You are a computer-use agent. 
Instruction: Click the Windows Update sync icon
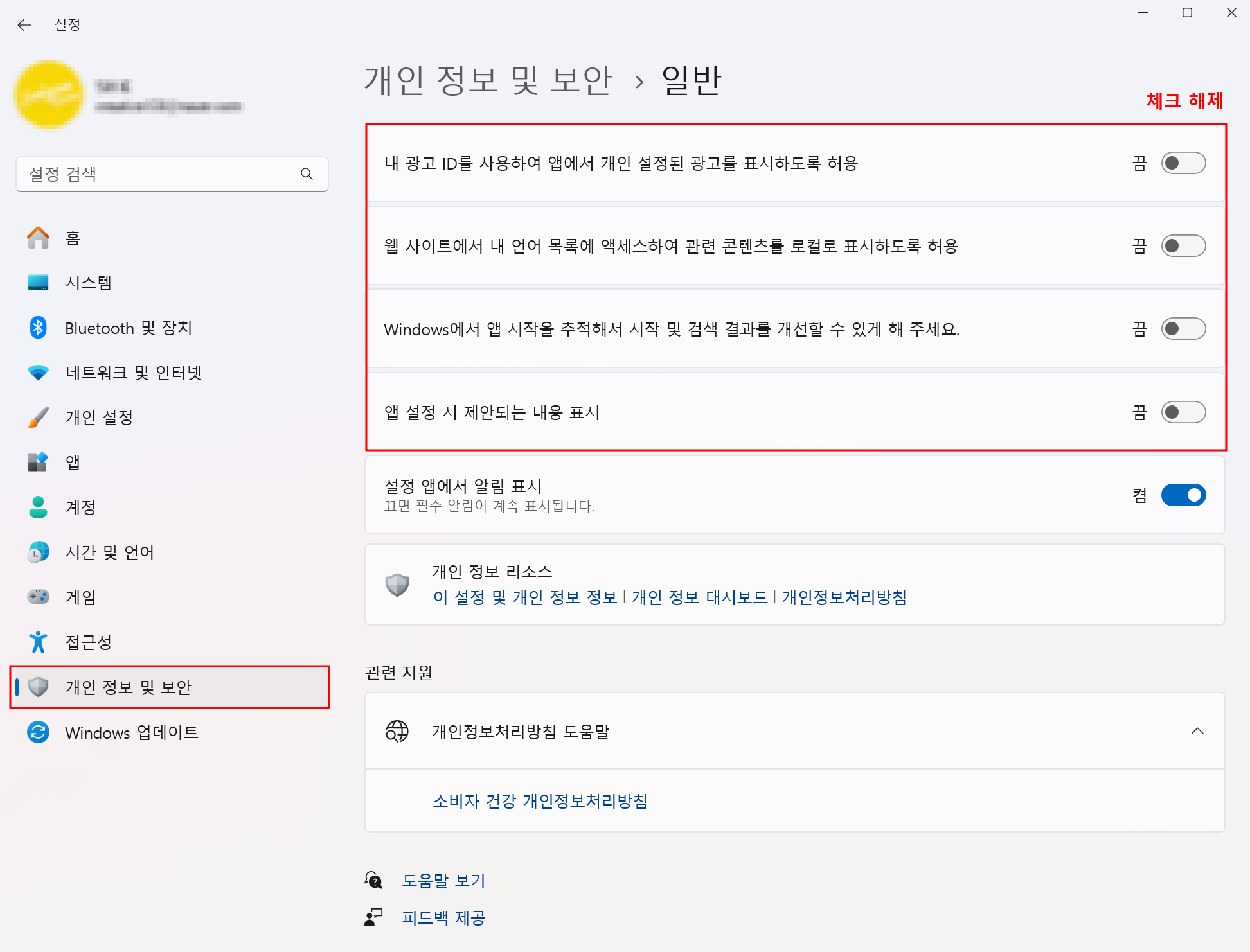click(x=38, y=732)
